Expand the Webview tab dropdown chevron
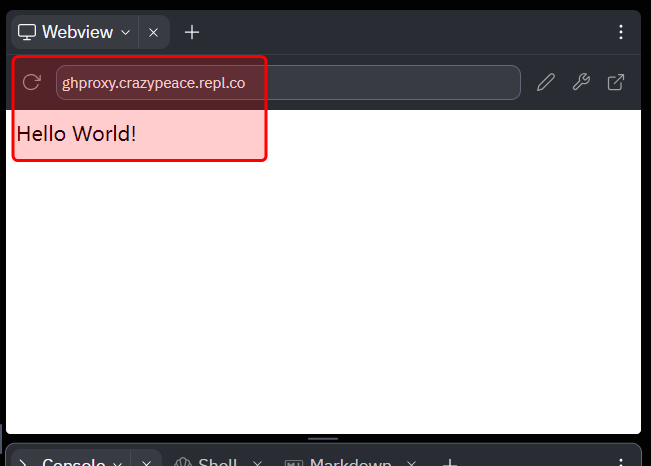 click(125, 32)
